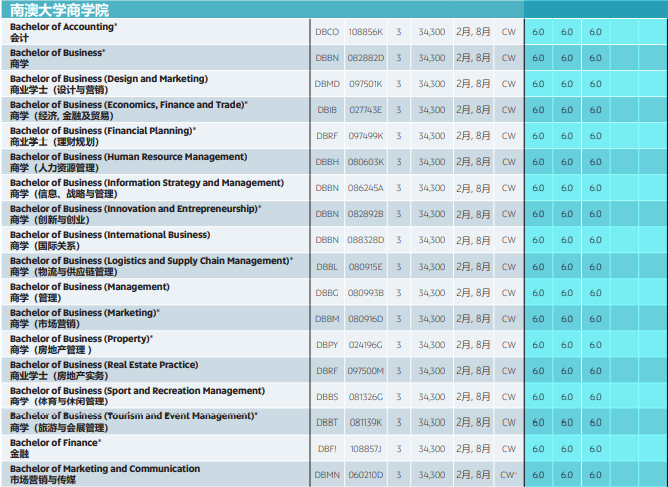
Task: Select the program code 'DBBG'
Action: tap(327, 293)
